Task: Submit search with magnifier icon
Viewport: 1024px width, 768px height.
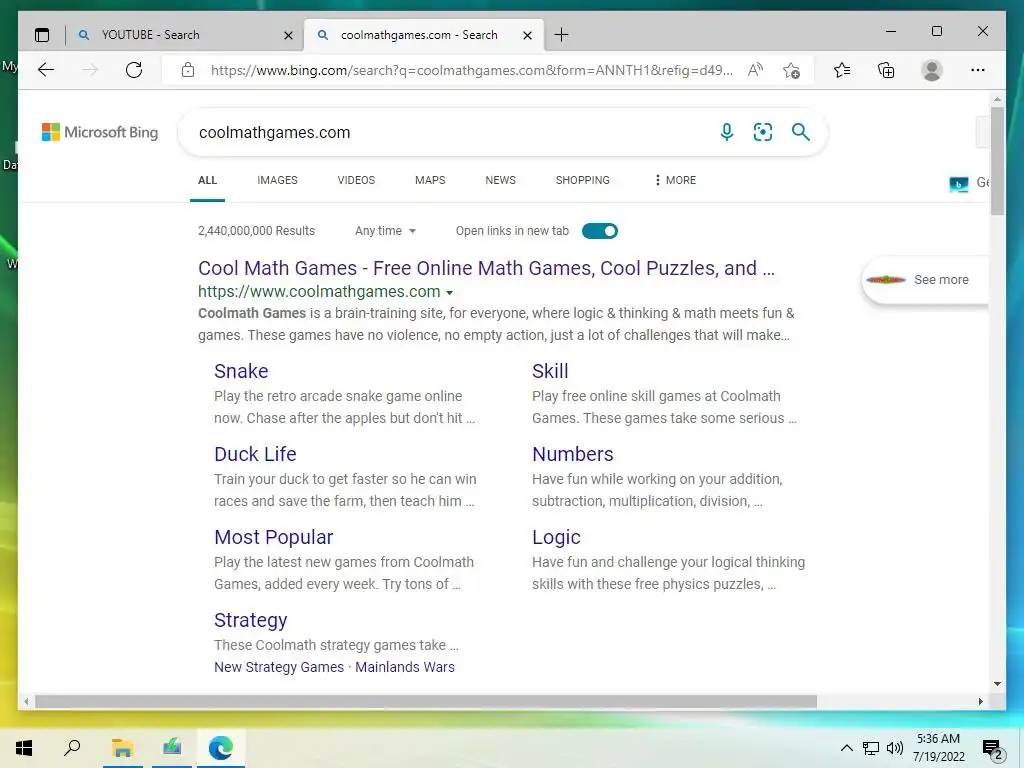Action: [801, 132]
